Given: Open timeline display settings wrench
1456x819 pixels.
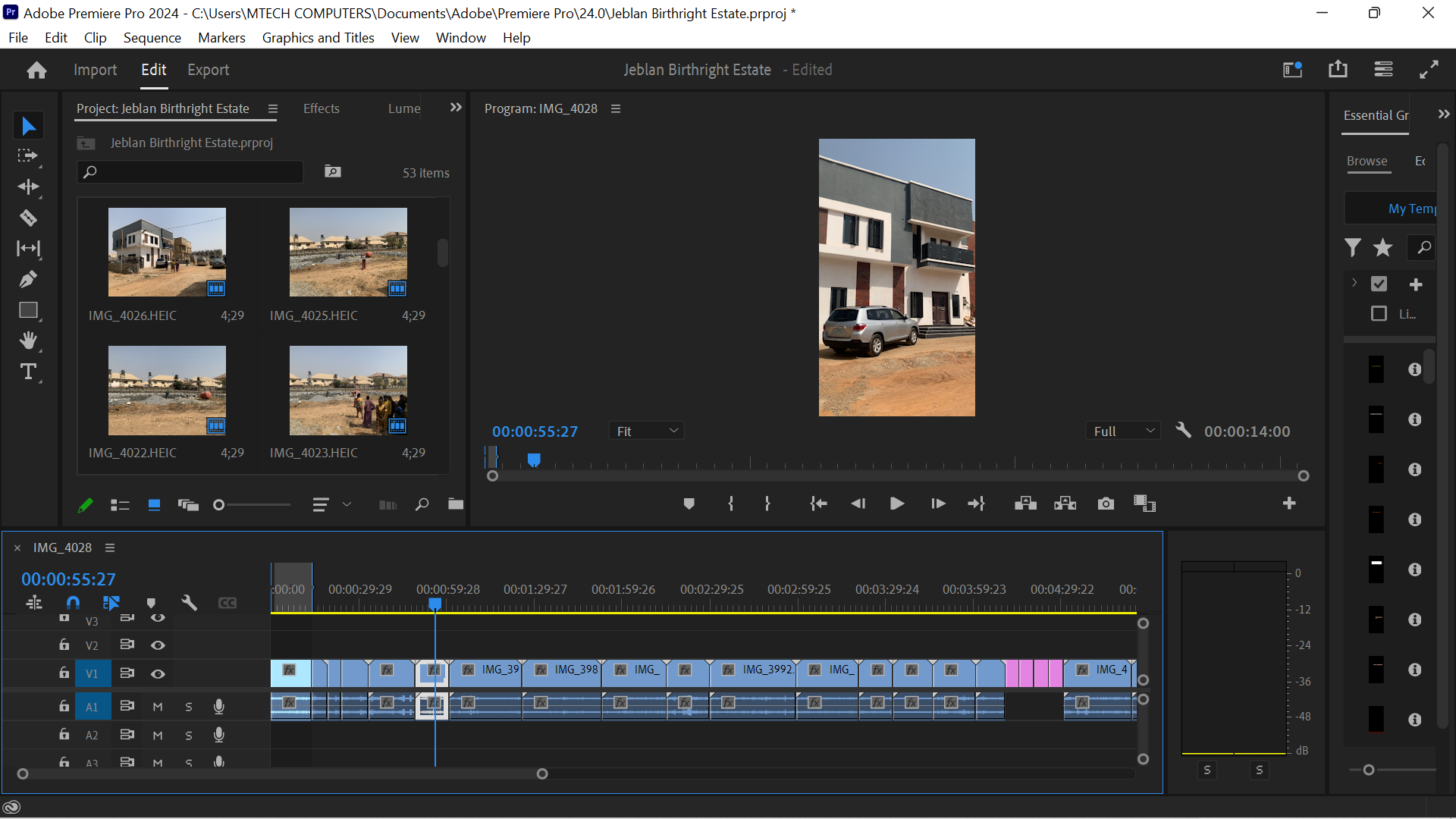Looking at the screenshot, I should pyautogui.click(x=189, y=603).
